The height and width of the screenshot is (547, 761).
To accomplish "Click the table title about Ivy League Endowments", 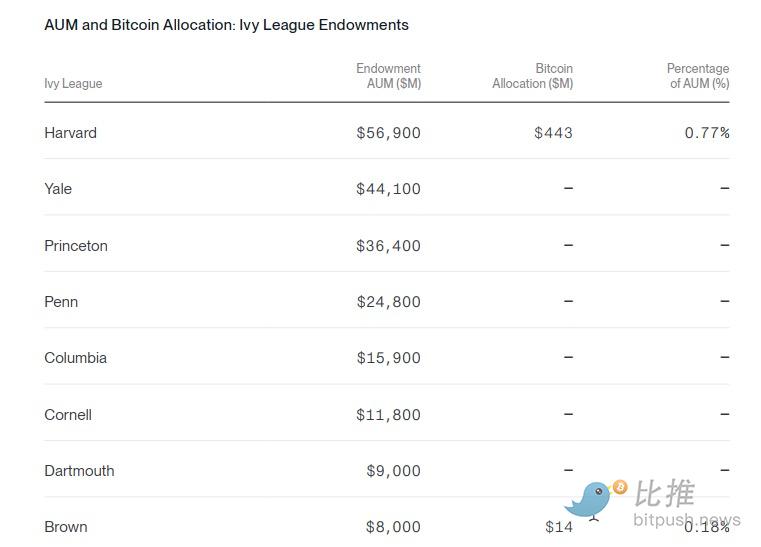I will coord(226,25).
